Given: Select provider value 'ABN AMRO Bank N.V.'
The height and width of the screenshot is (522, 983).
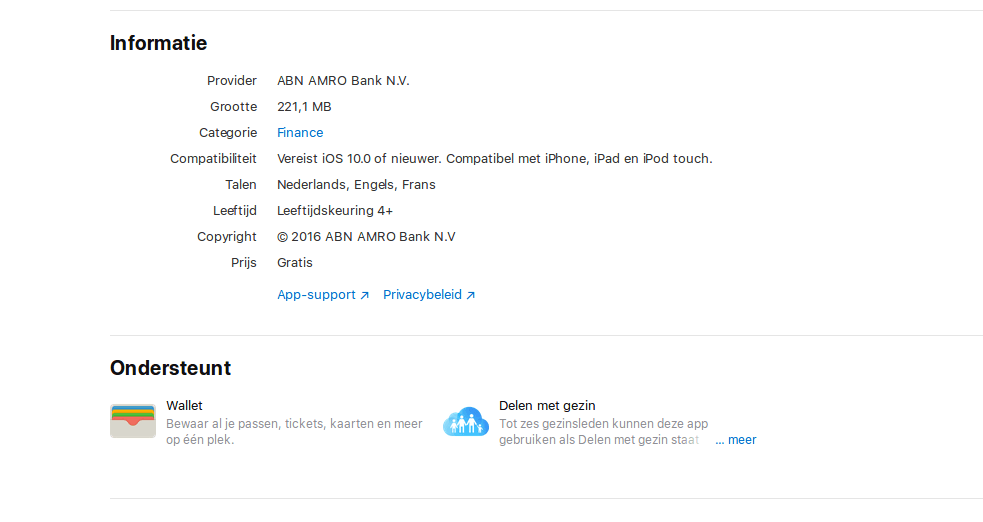Looking at the screenshot, I should 344,81.
